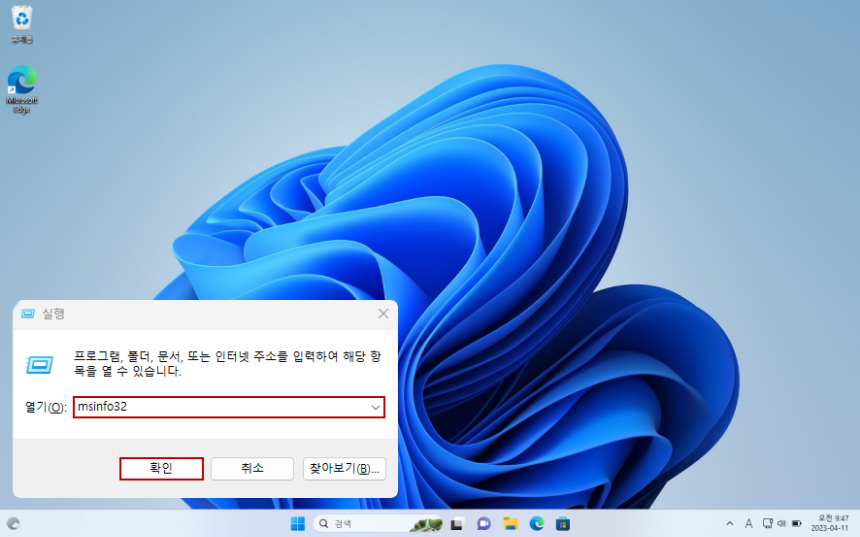Screen dimensions: 860x537
Task: Click the 취소 button in Run dialog
Action: (252, 468)
